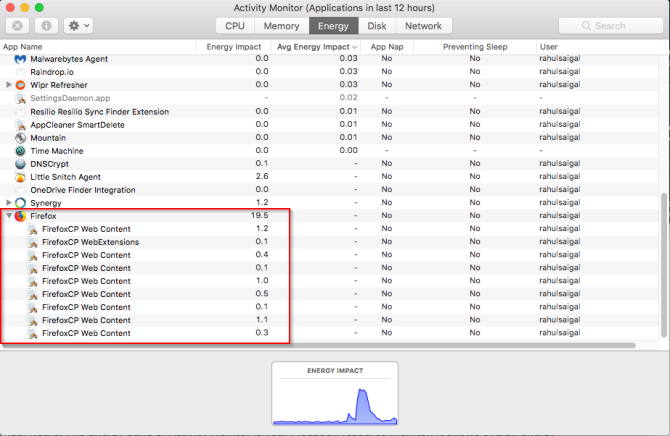
Task: Click the Time Machine icon
Action: [x=20, y=151]
